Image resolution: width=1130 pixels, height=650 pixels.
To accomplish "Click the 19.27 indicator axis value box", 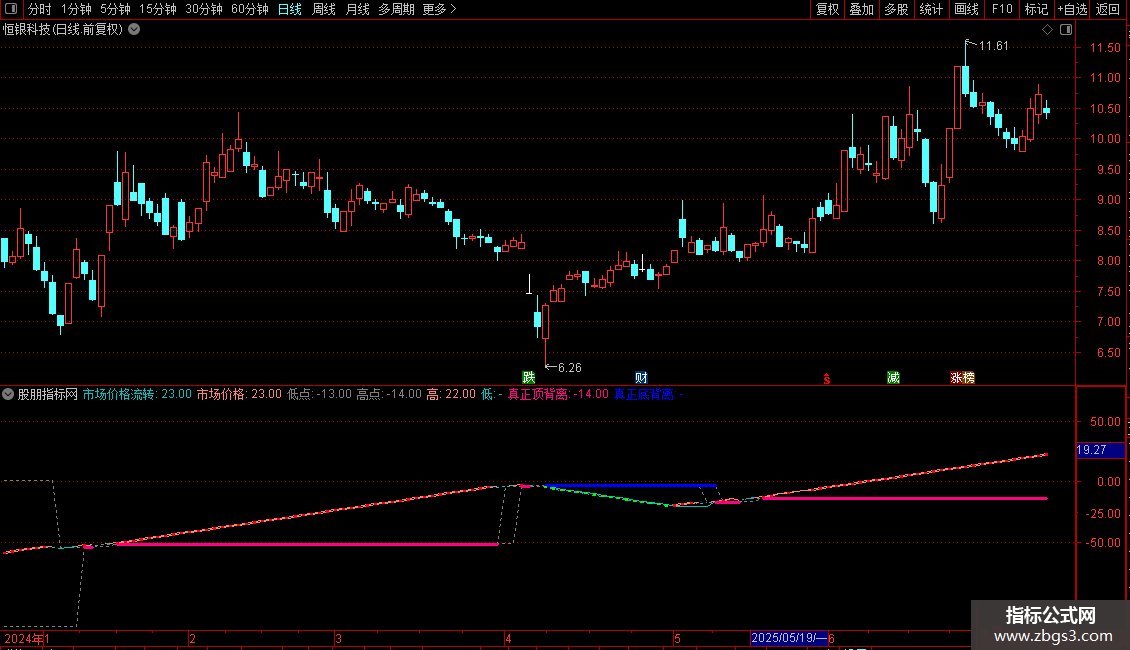I will [1100, 450].
